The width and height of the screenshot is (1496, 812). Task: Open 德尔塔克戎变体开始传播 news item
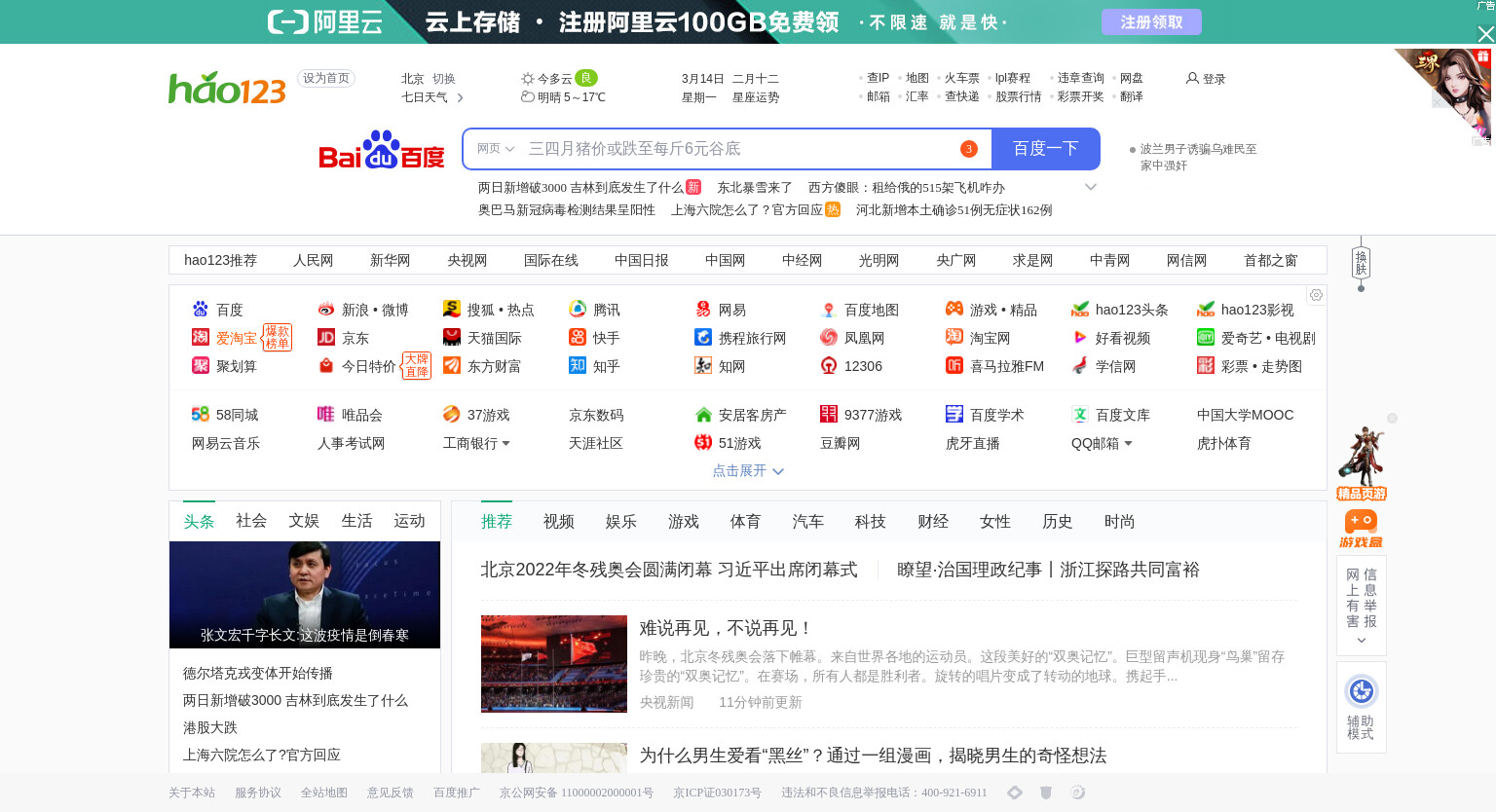tap(258, 673)
